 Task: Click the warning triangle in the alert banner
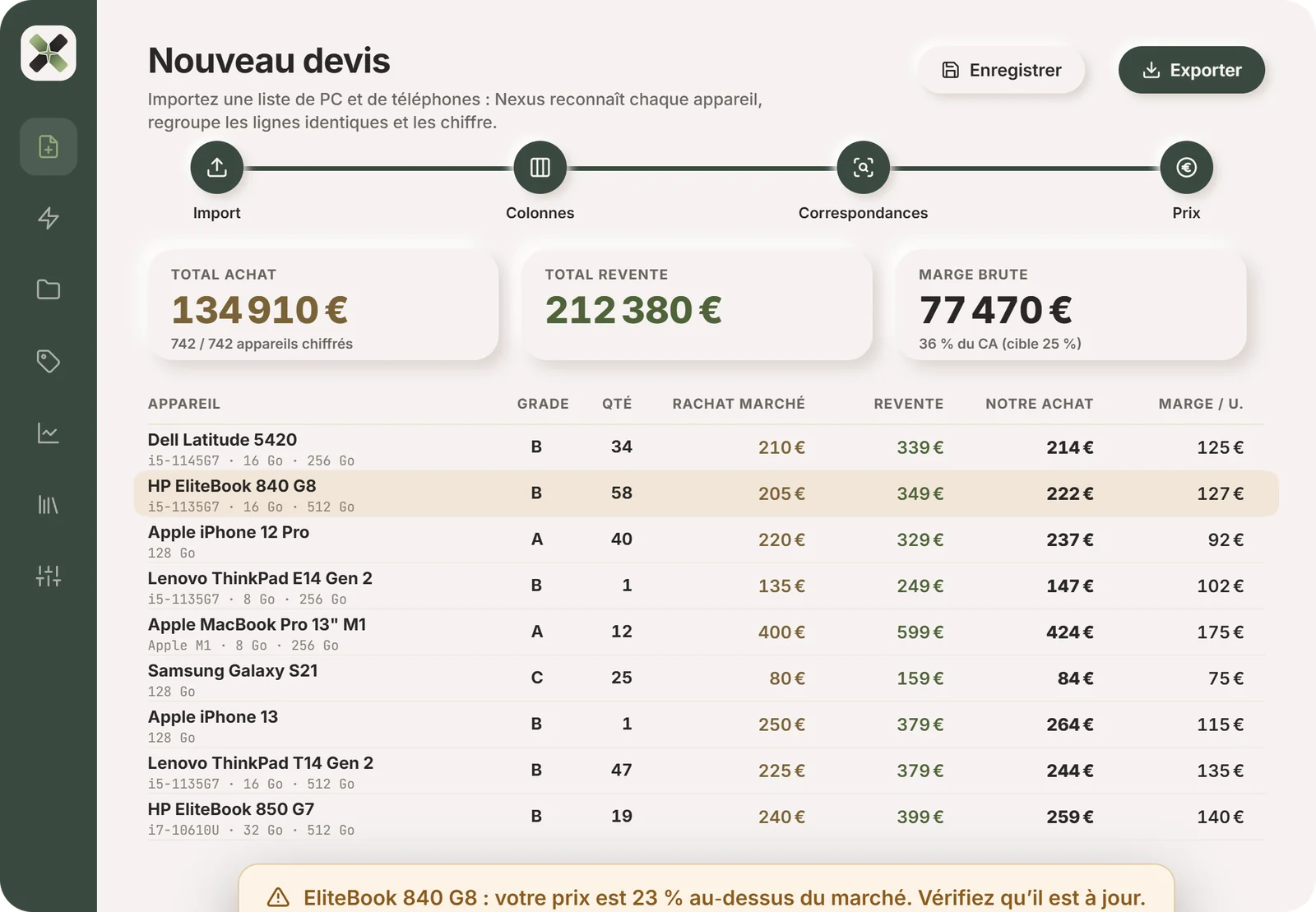[278, 897]
